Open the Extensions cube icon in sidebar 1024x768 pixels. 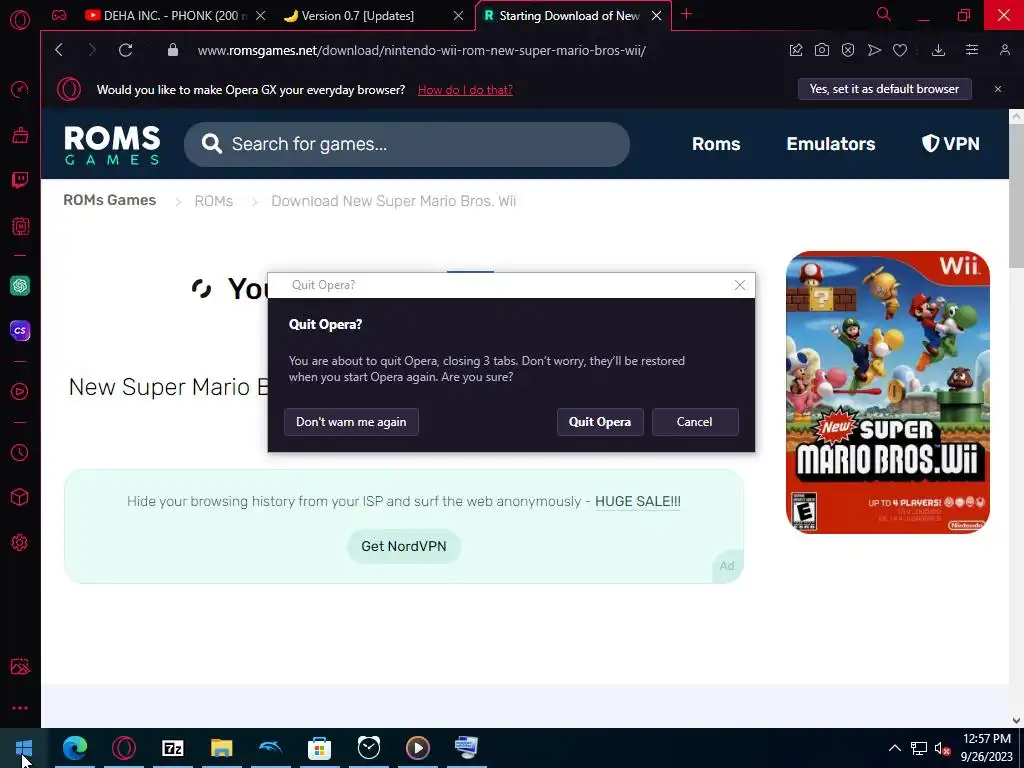(x=20, y=498)
